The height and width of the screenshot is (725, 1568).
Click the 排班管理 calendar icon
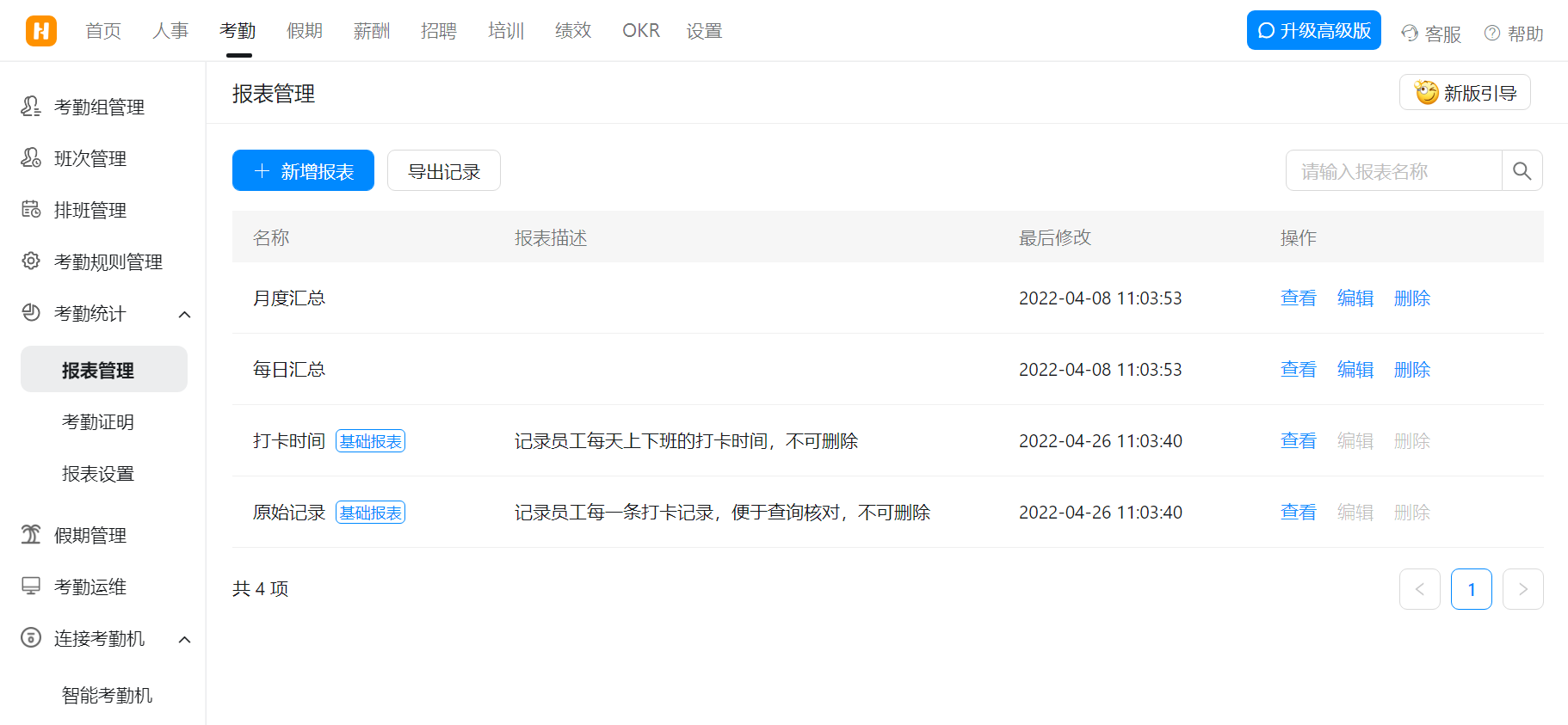coord(31,210)
